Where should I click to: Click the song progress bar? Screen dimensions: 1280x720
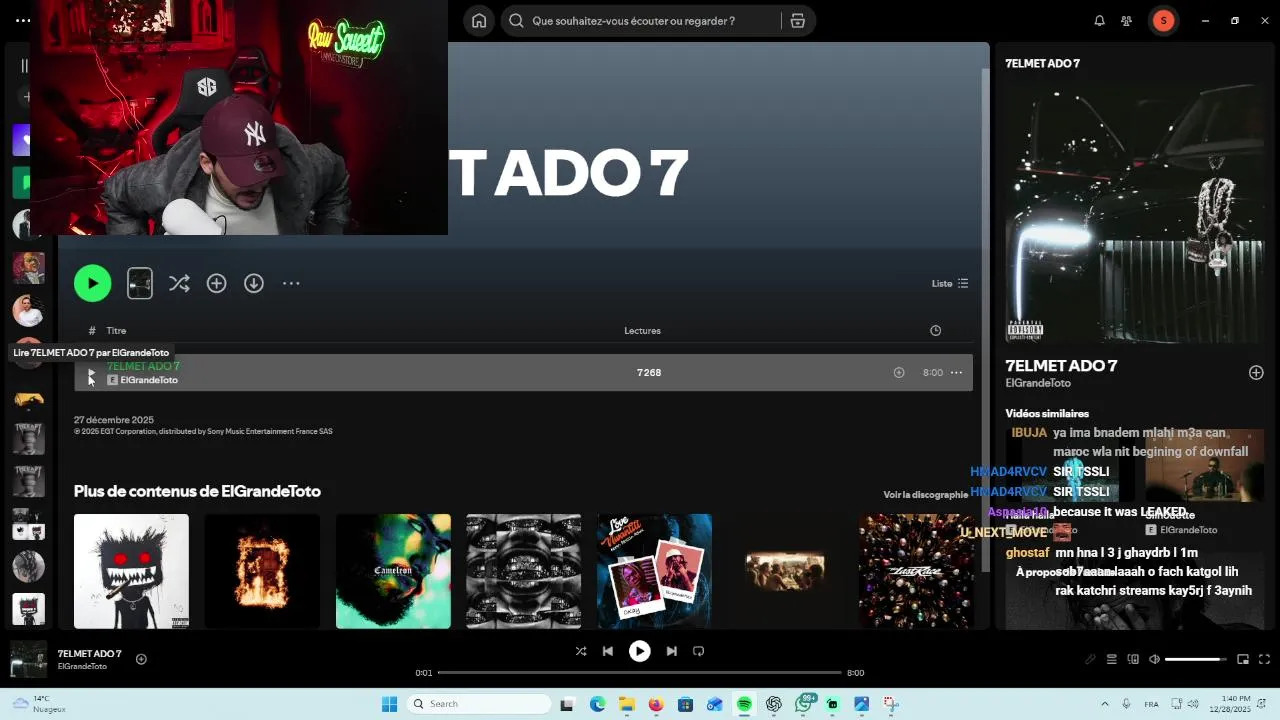pyautogui.click(x=640, y=673)
